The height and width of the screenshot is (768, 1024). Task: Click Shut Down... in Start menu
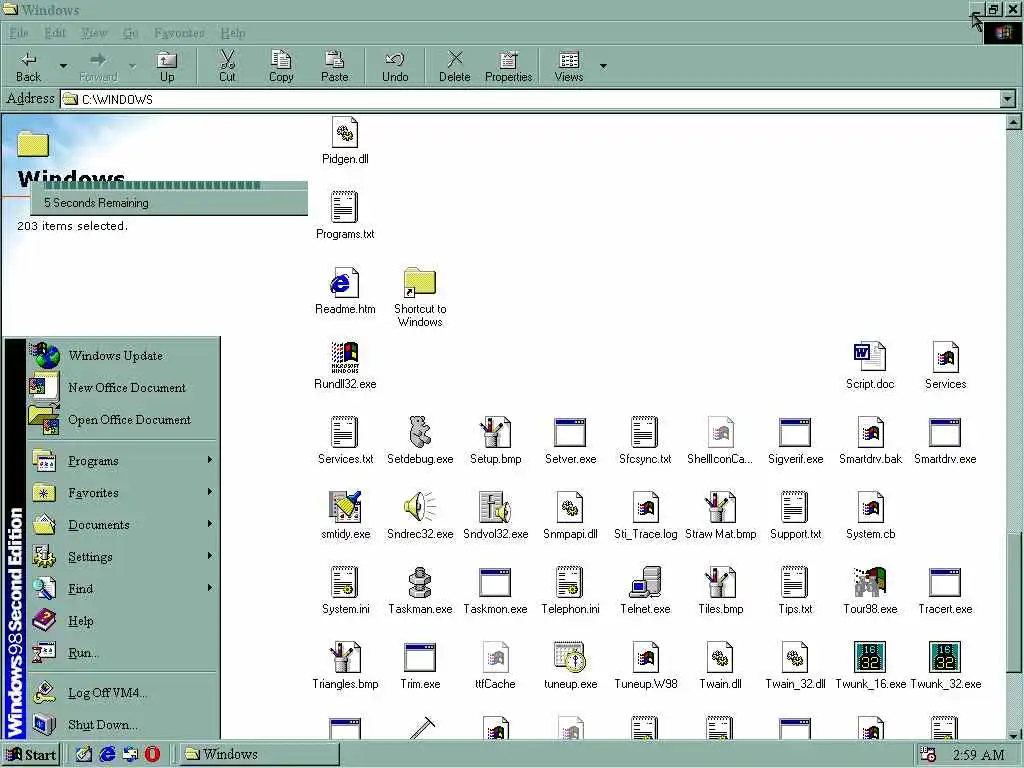[123, 724]
